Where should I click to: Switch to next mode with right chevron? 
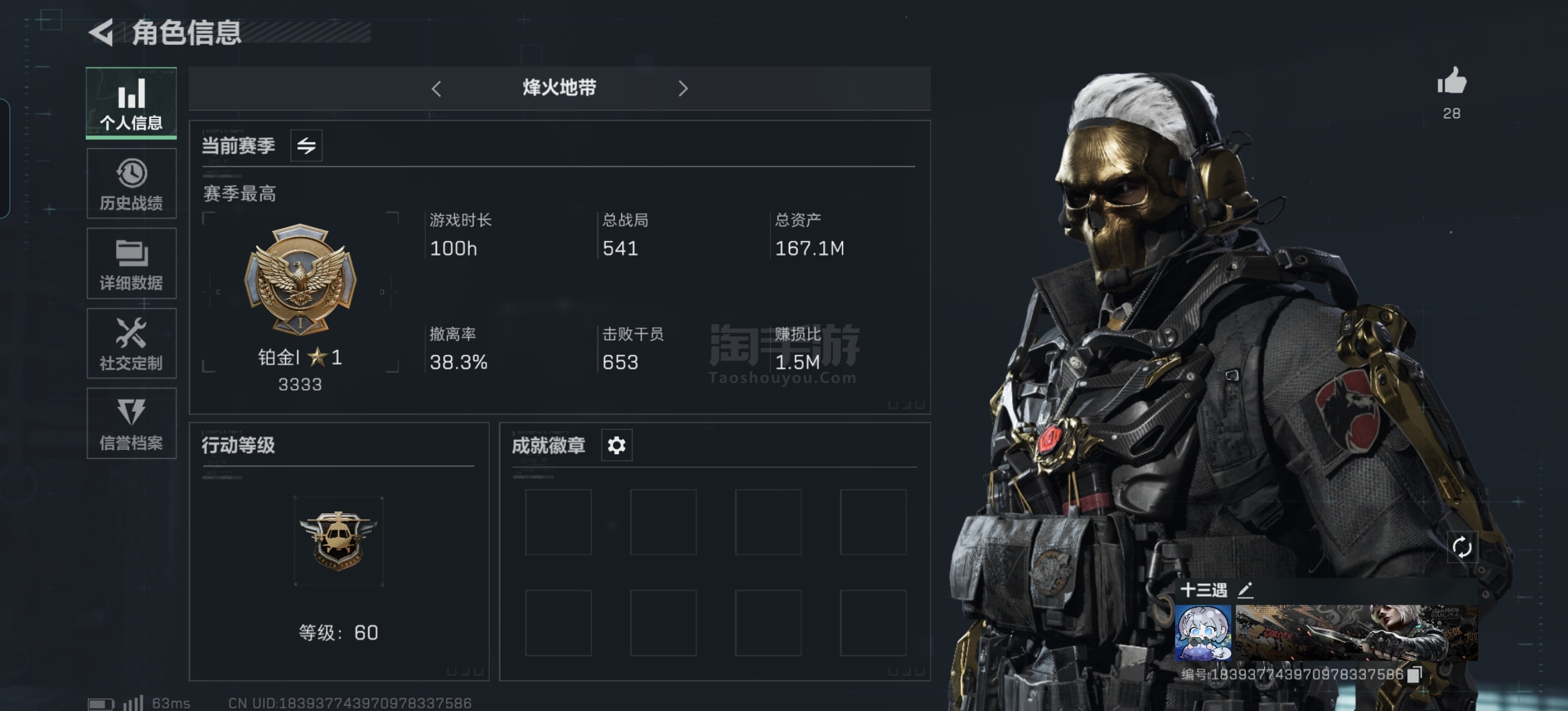pyautogui.click(x=682, y=89)
